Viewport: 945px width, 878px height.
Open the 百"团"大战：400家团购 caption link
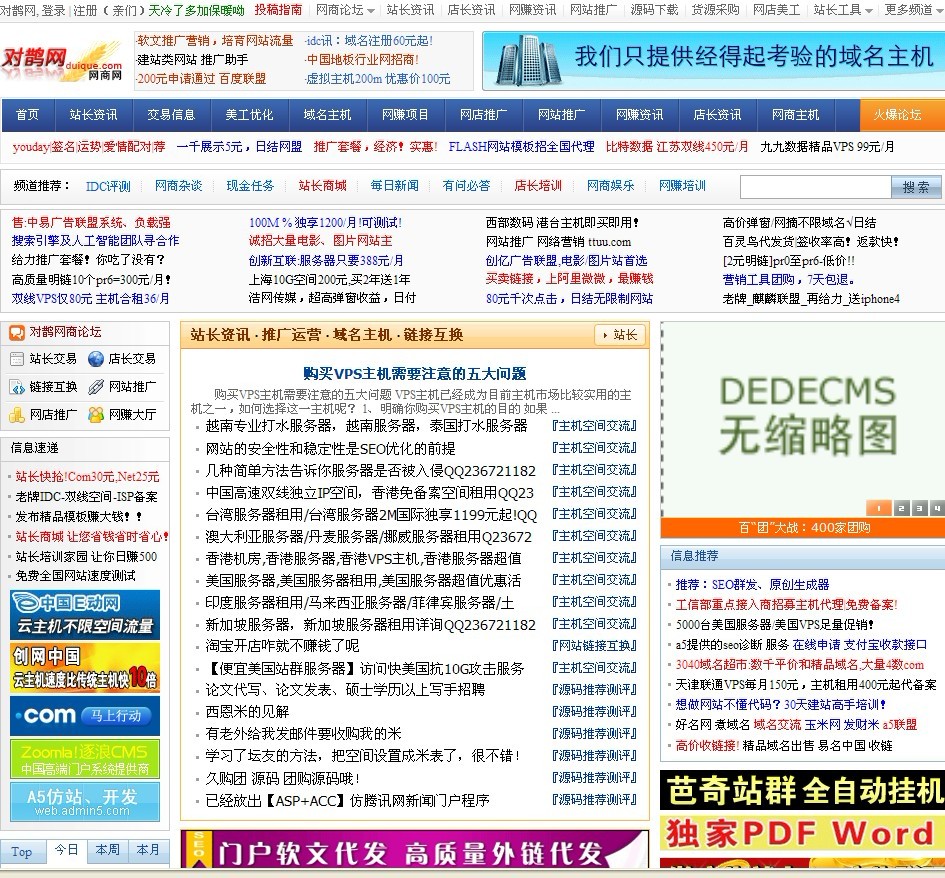805,528
